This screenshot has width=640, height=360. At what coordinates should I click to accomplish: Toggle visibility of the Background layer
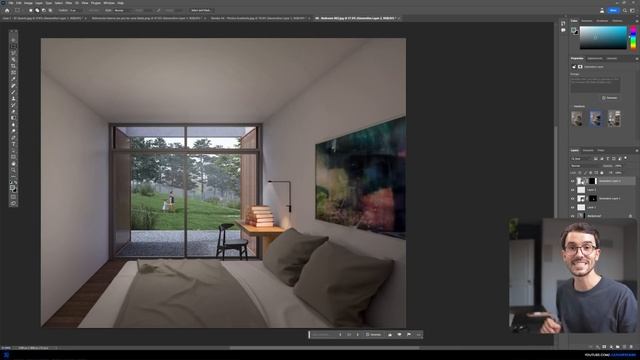click(573, 216)
